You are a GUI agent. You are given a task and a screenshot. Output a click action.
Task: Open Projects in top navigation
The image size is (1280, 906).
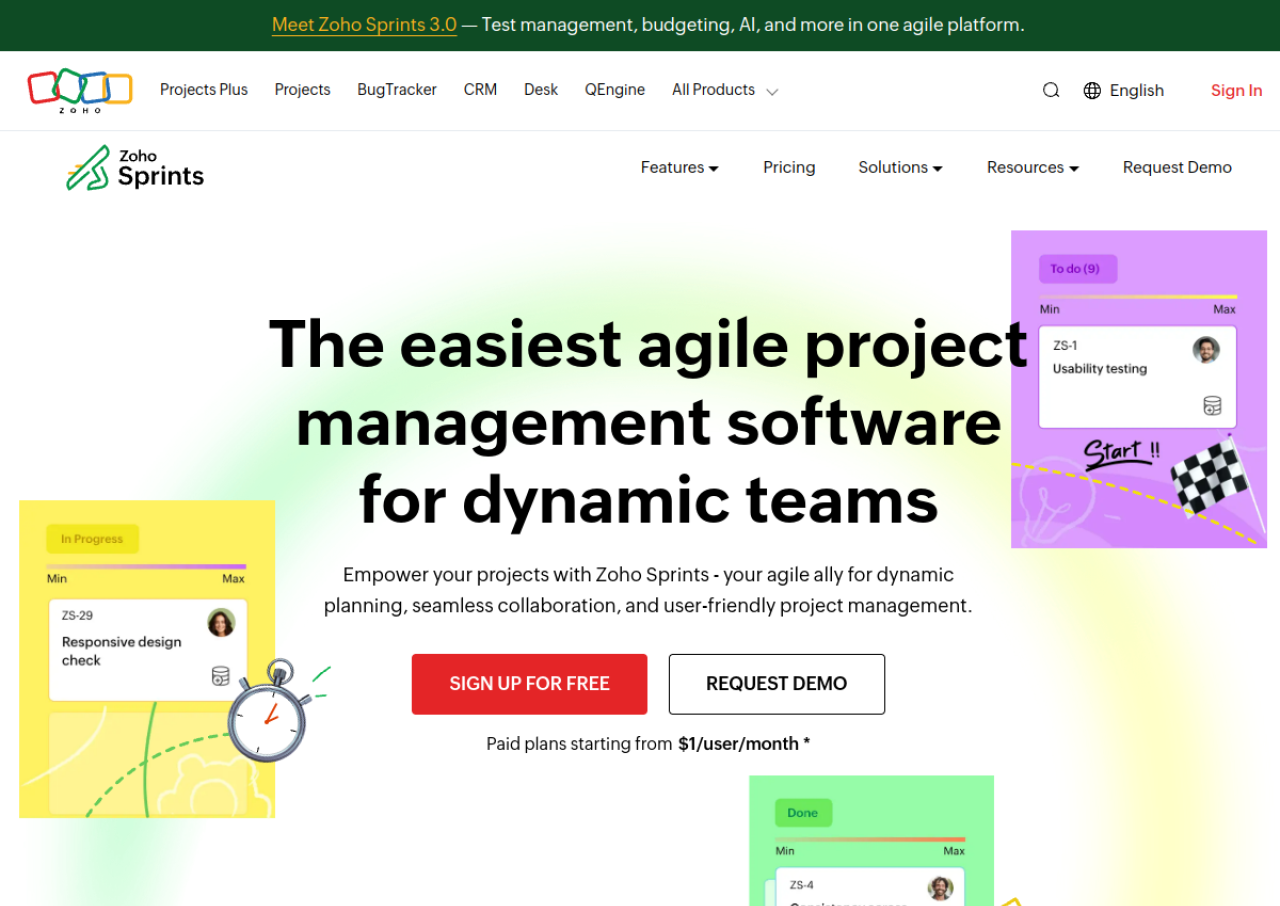point(303,90)
